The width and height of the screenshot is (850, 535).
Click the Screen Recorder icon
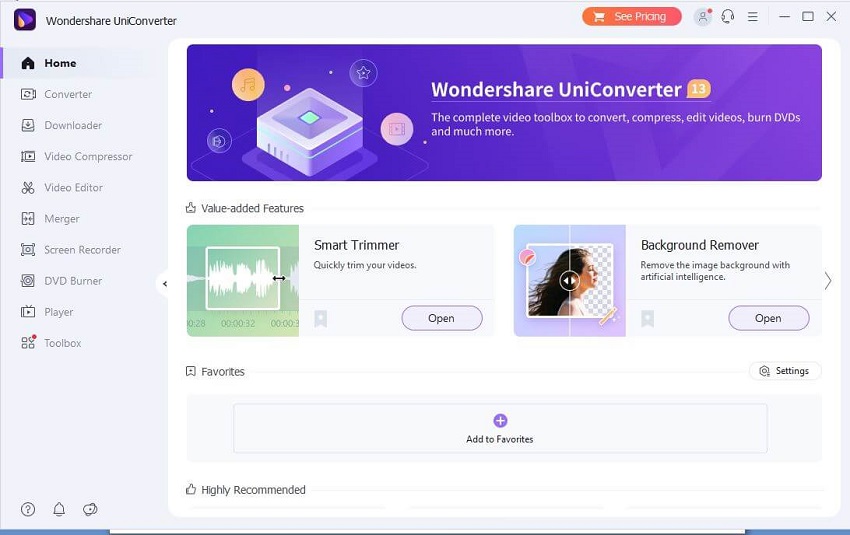[x=28, y=250]
